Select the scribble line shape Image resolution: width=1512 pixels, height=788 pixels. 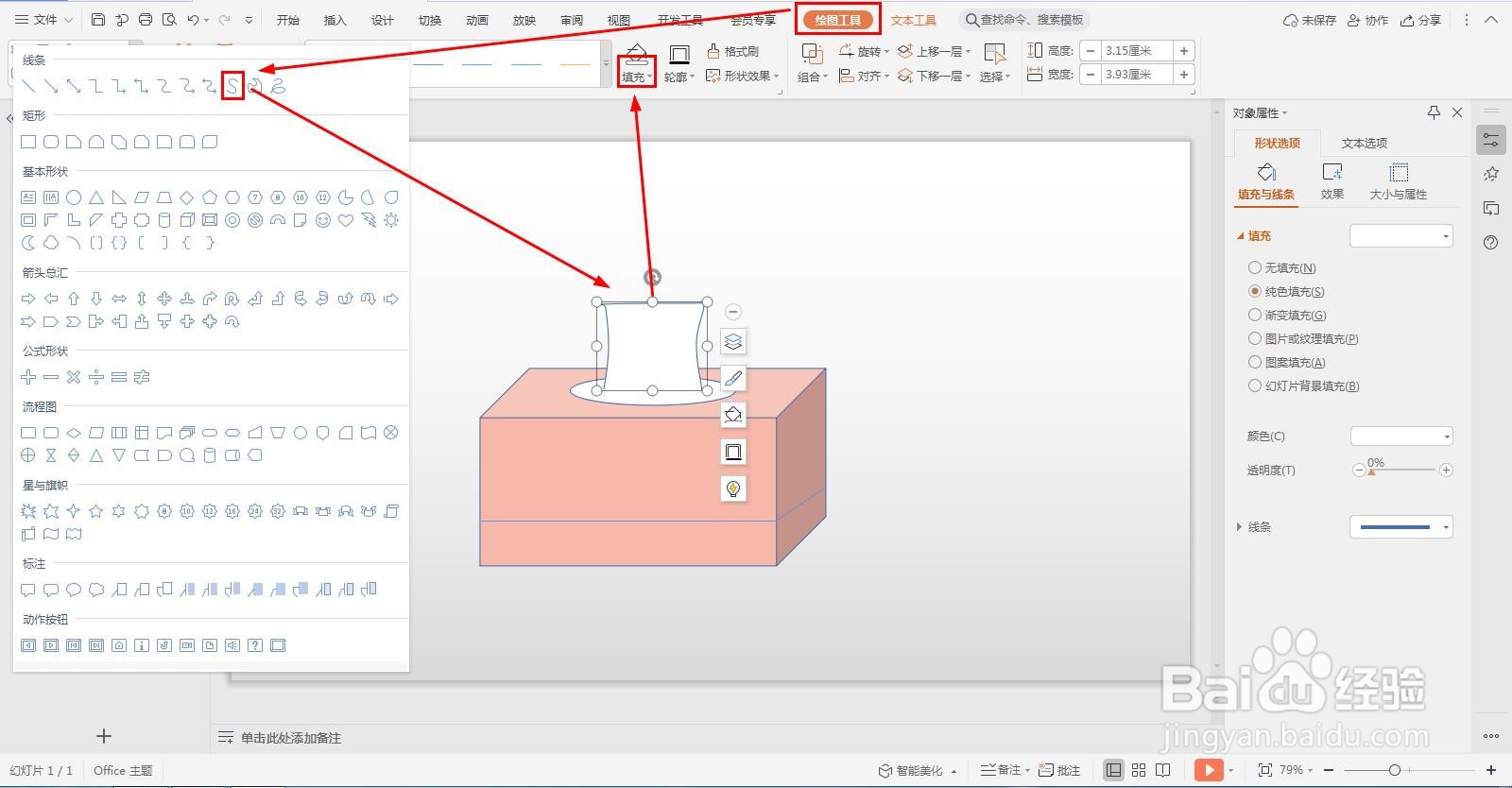pos(278,87)
